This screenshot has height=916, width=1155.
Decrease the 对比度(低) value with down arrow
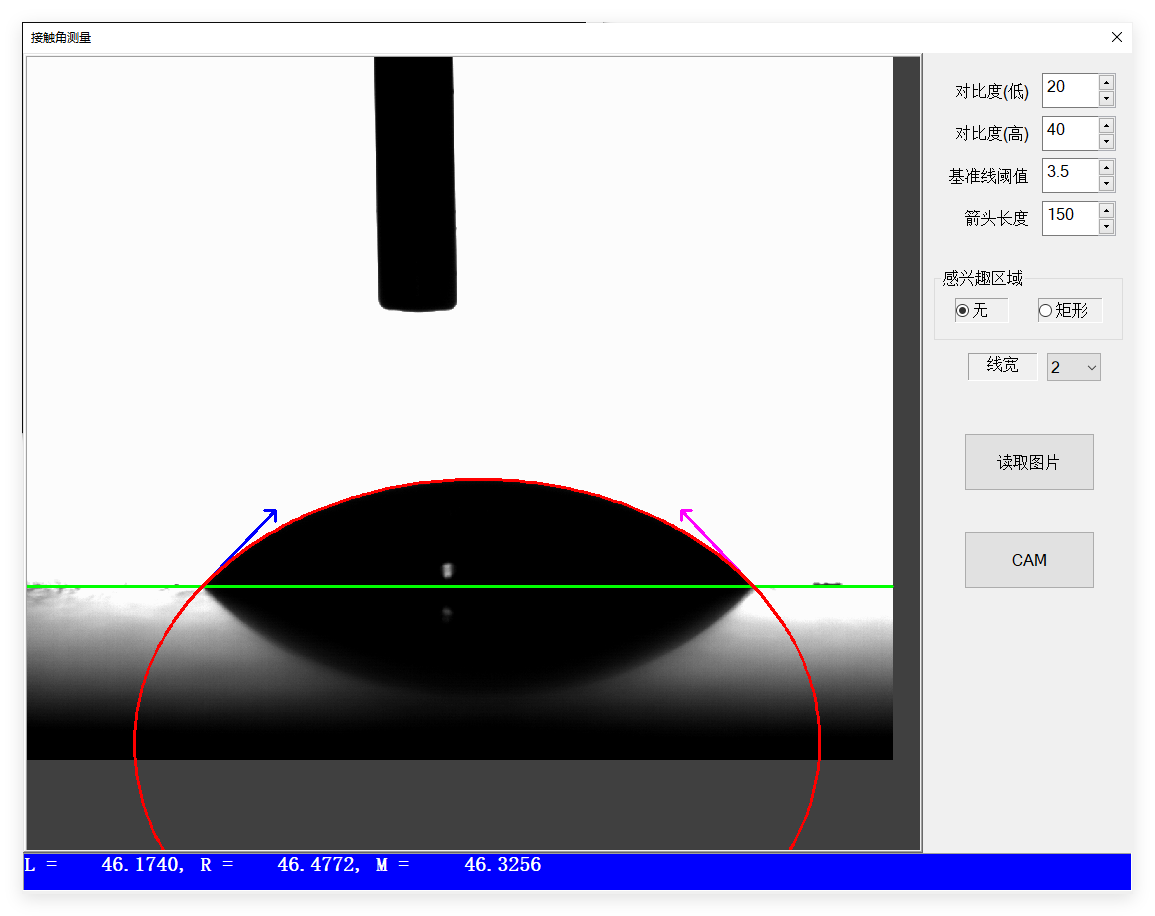(1106, 98)
